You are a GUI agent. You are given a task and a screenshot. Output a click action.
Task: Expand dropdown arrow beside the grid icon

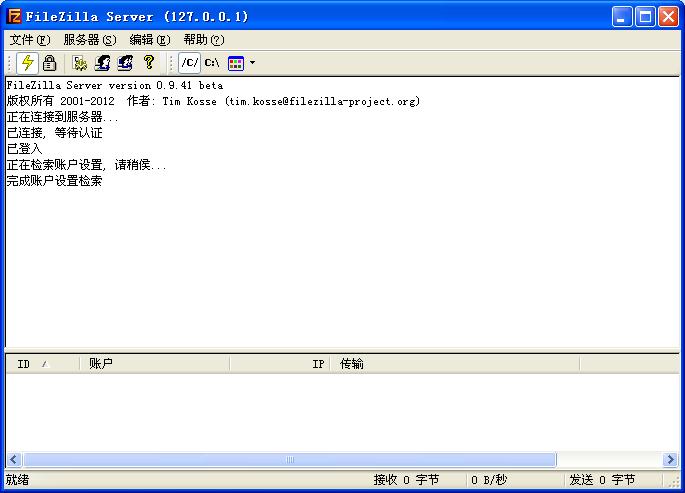[253, 63]
